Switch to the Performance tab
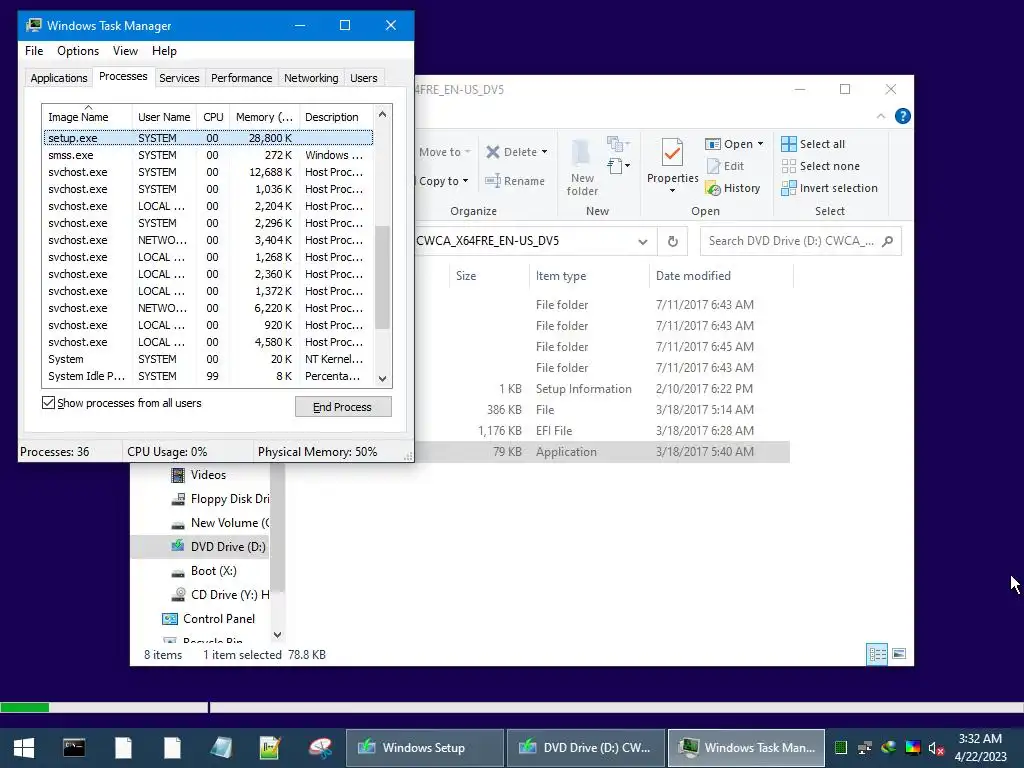 (x=241, y=78)
